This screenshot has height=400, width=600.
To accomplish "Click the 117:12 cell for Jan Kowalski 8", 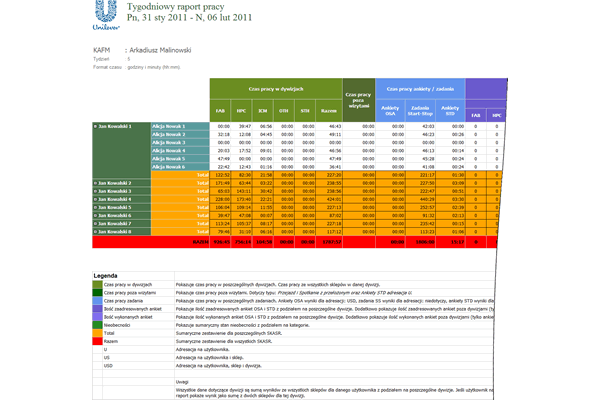I will click(x=329, y=232).
